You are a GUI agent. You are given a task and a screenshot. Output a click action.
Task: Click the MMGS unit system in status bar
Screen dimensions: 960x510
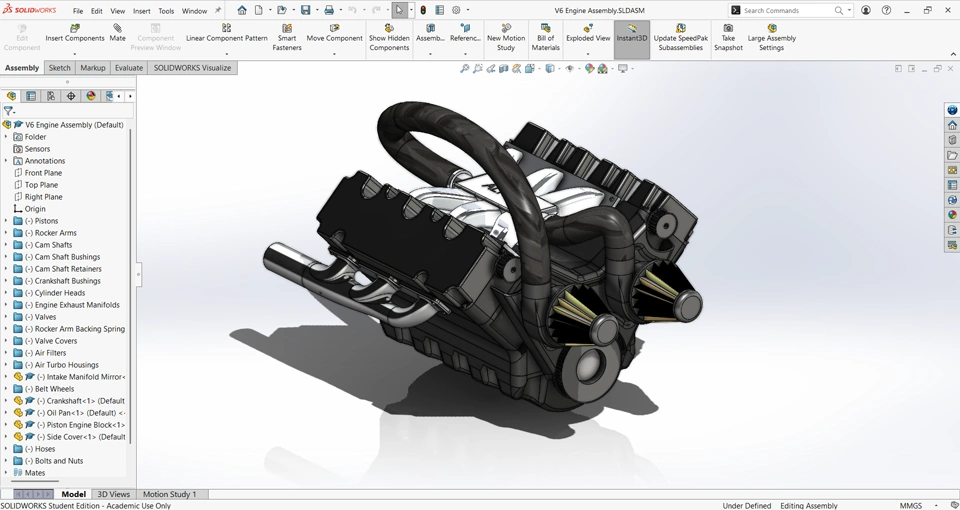[910, 506]
